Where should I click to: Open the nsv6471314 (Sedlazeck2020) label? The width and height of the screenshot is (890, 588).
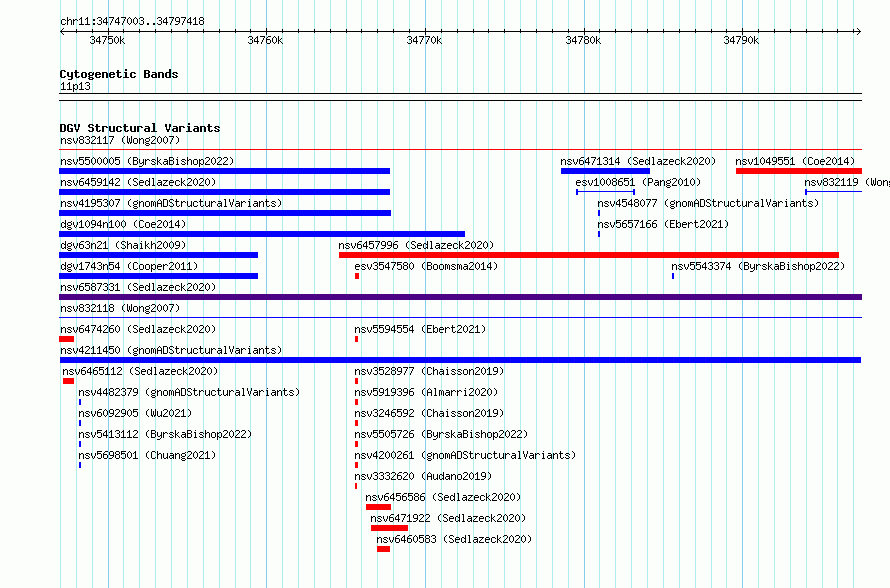coord(638,161)
